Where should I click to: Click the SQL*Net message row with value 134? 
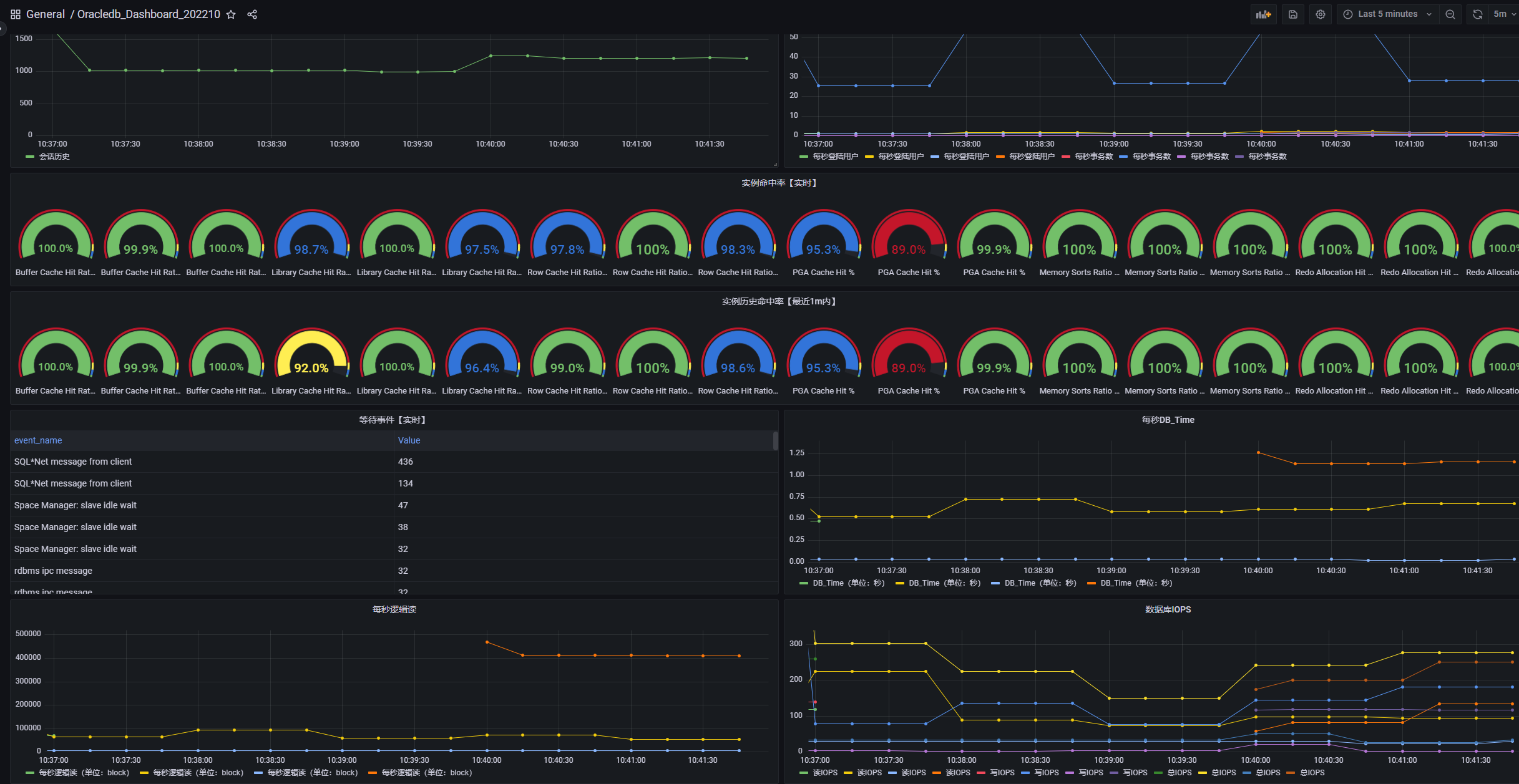click(x=392, y=483)
